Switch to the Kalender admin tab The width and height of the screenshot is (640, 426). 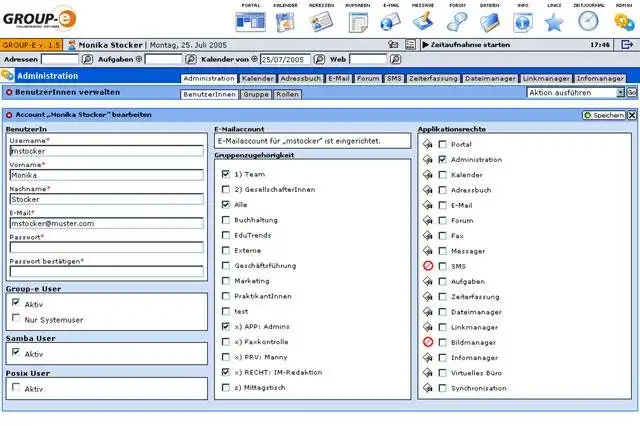pyautogui.click(x=258, y=78)
